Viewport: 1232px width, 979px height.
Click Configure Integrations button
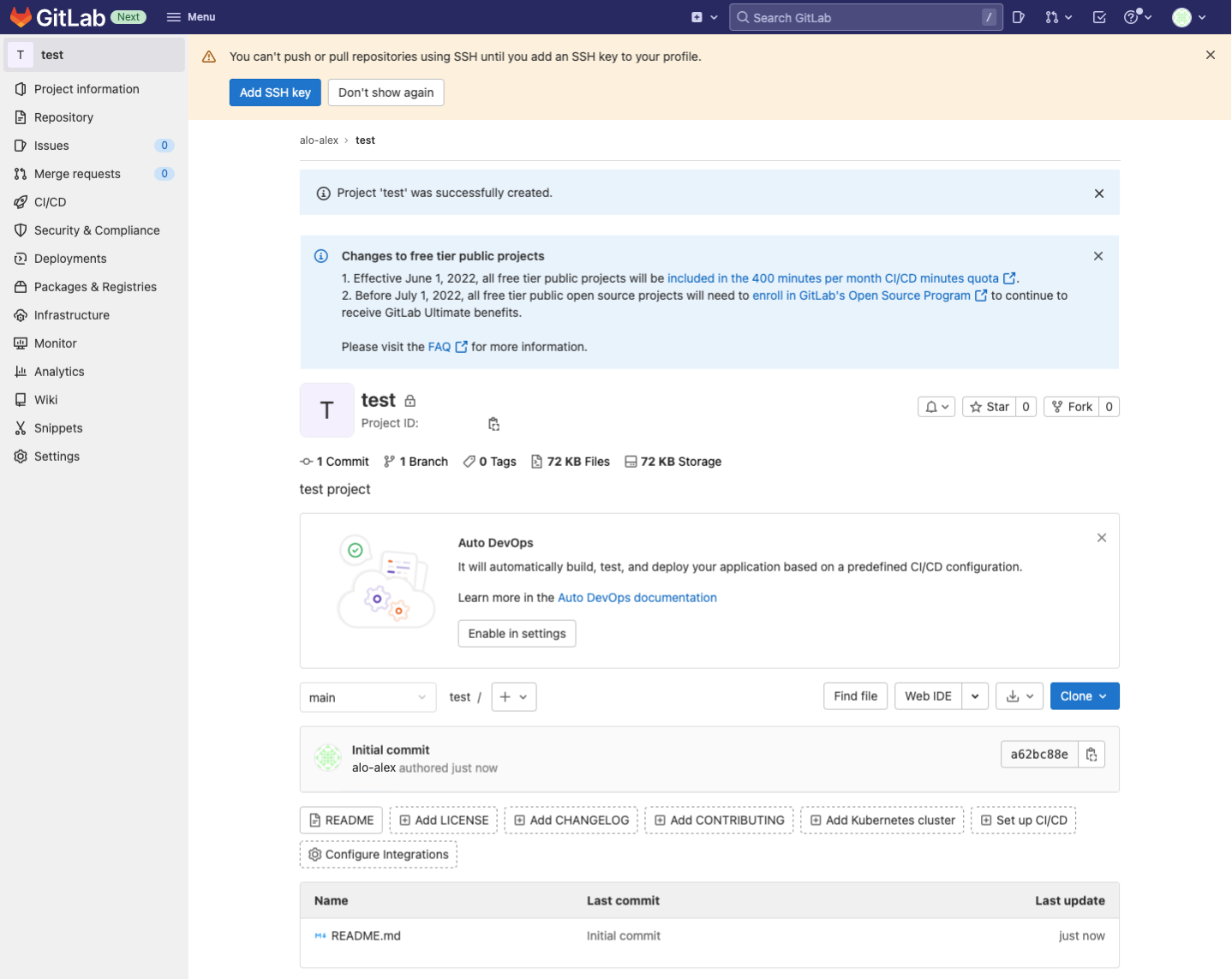coord(379,855)
